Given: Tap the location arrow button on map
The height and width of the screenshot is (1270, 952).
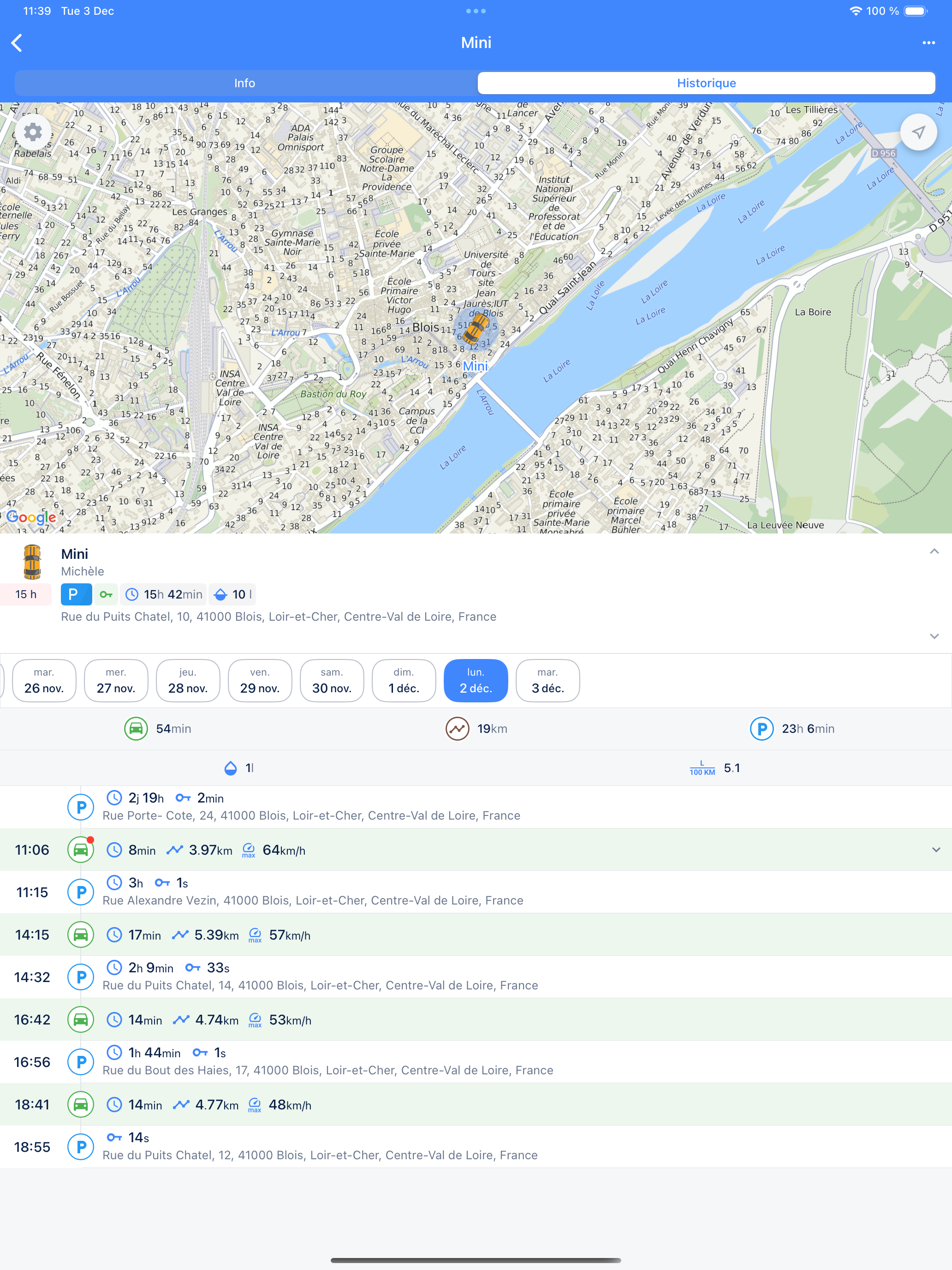Looking at the screenshot, I should point(919,132).
